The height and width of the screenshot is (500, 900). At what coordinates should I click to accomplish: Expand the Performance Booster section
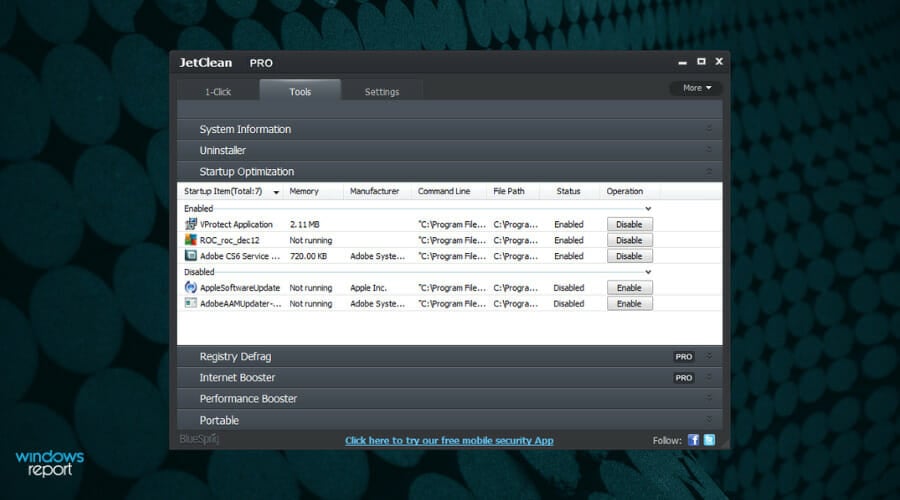(x=449, y=398)
